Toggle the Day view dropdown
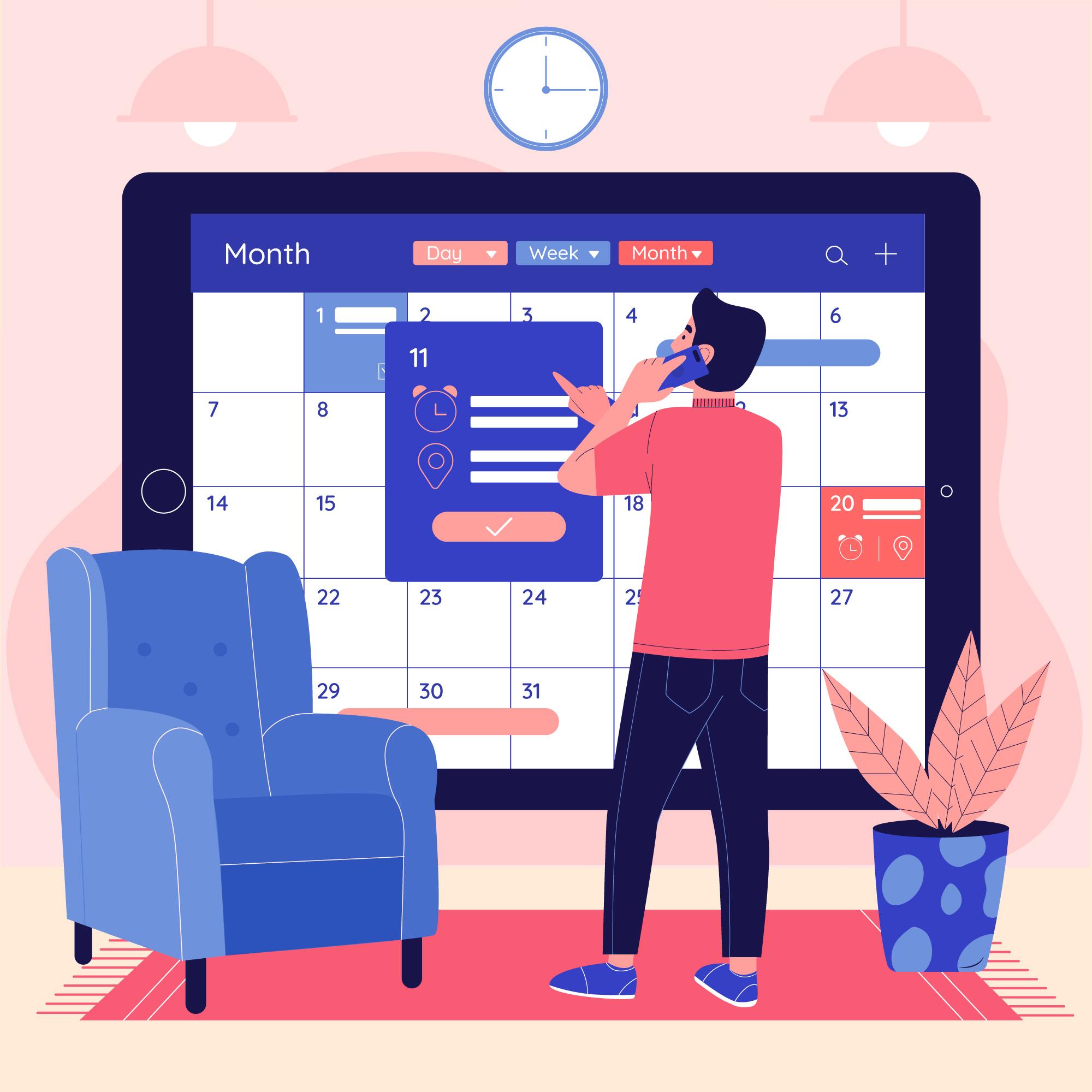 click(486, 253)
